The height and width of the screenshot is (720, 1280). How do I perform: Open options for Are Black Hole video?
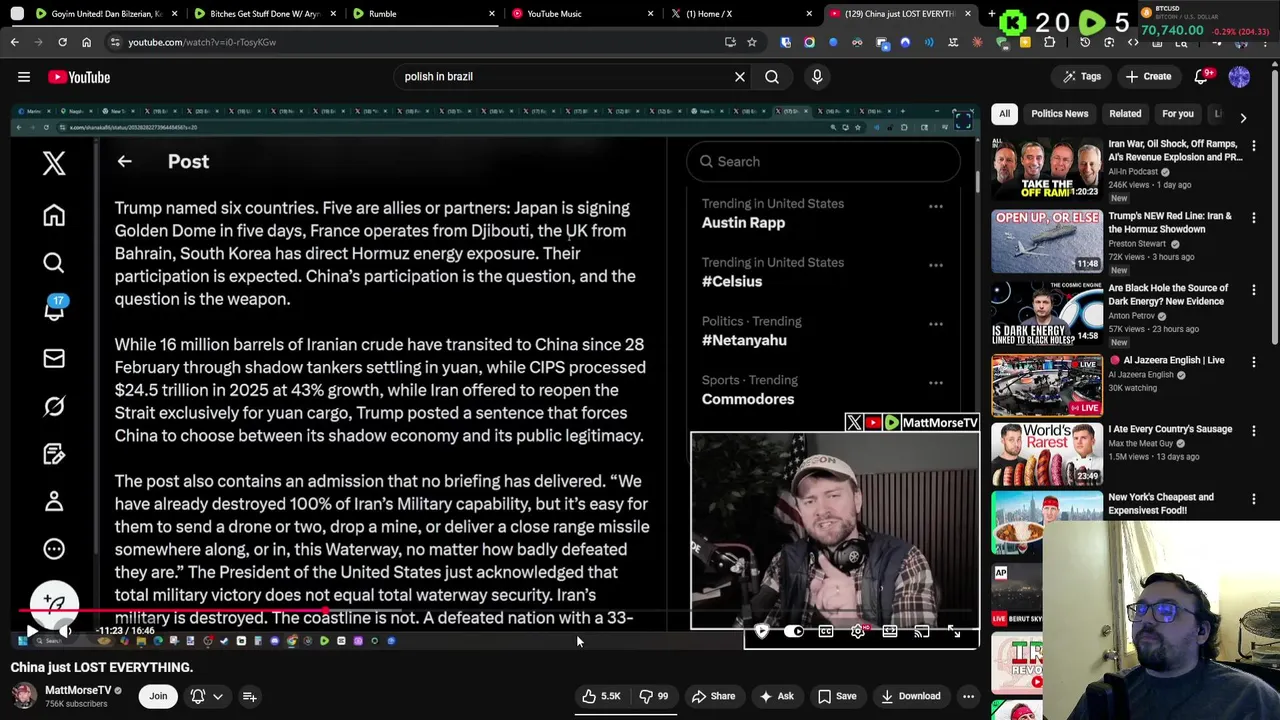click(x=1254, y=290)
